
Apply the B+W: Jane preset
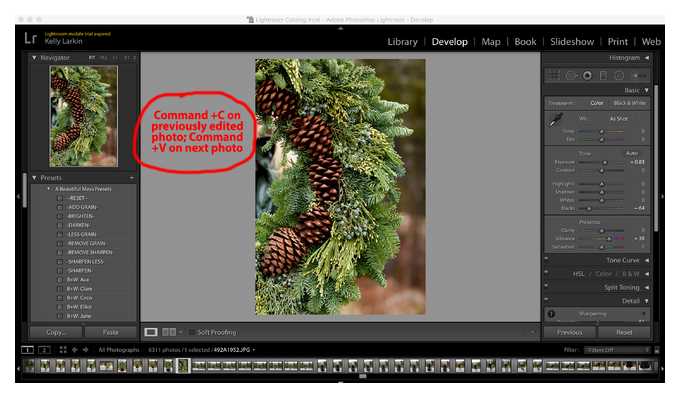(x=79, y=316)
